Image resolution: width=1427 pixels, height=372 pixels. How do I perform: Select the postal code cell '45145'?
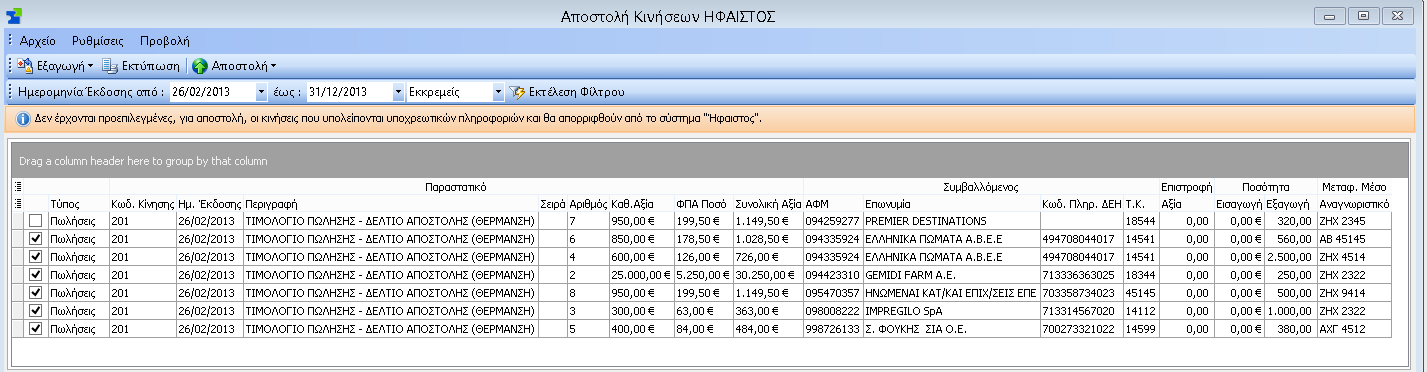pos(1140,292)
